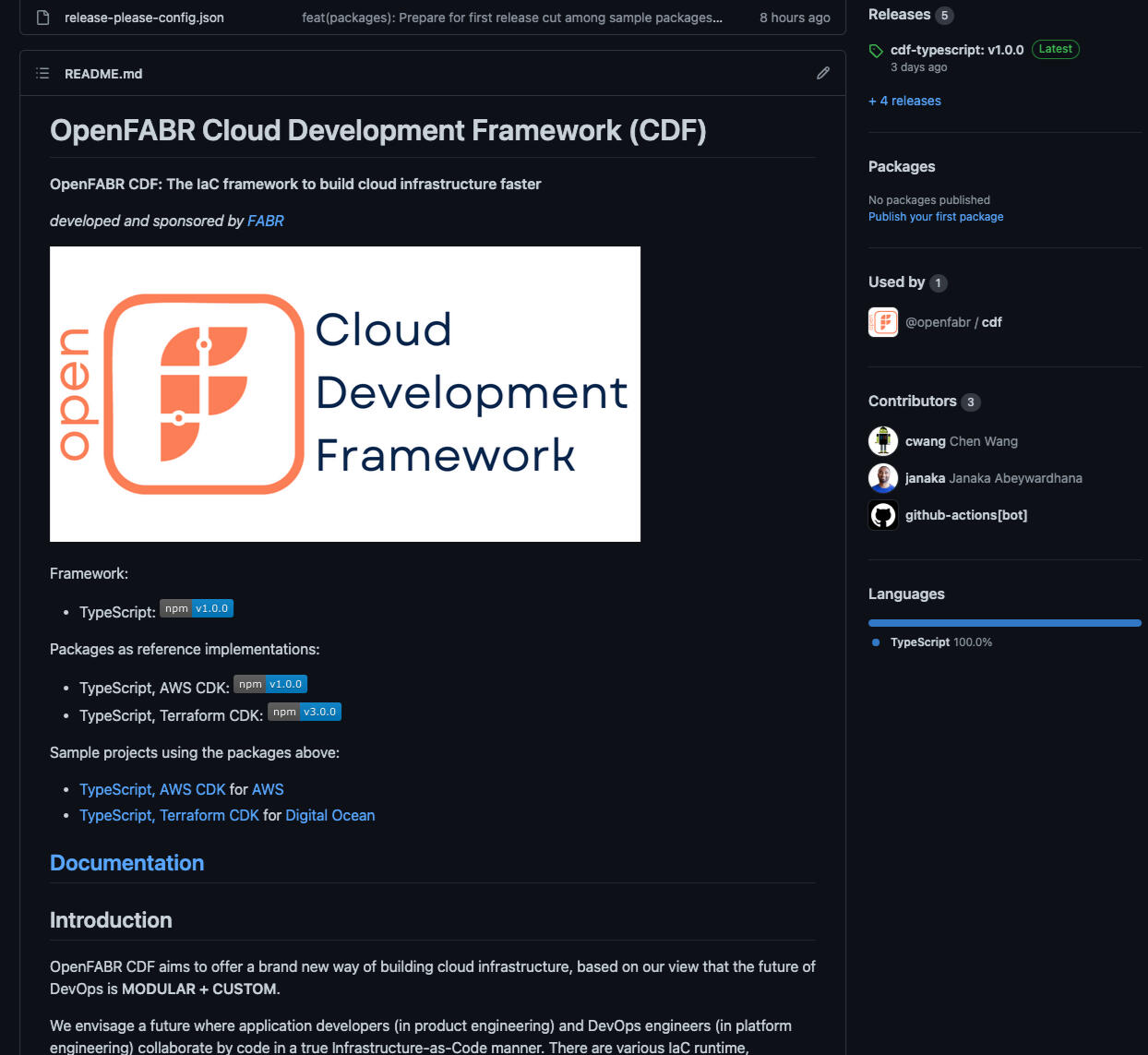Open cwang contributor avatar
Screen dimensions: 1148x1055
[x=883, y=441]
